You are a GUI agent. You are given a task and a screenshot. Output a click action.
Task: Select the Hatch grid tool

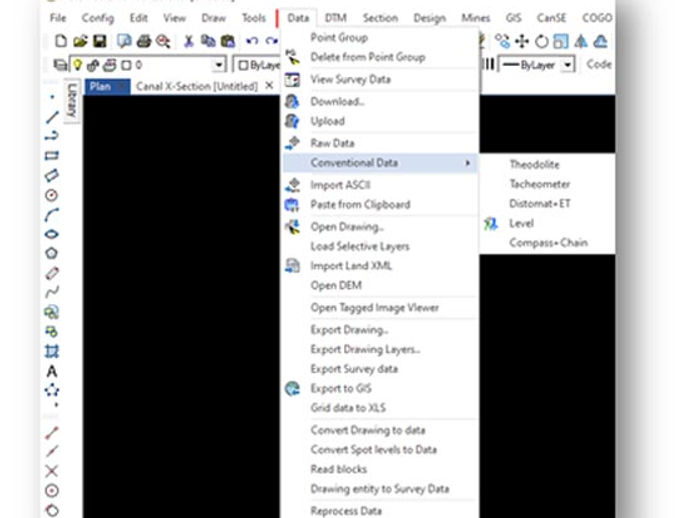51,351
